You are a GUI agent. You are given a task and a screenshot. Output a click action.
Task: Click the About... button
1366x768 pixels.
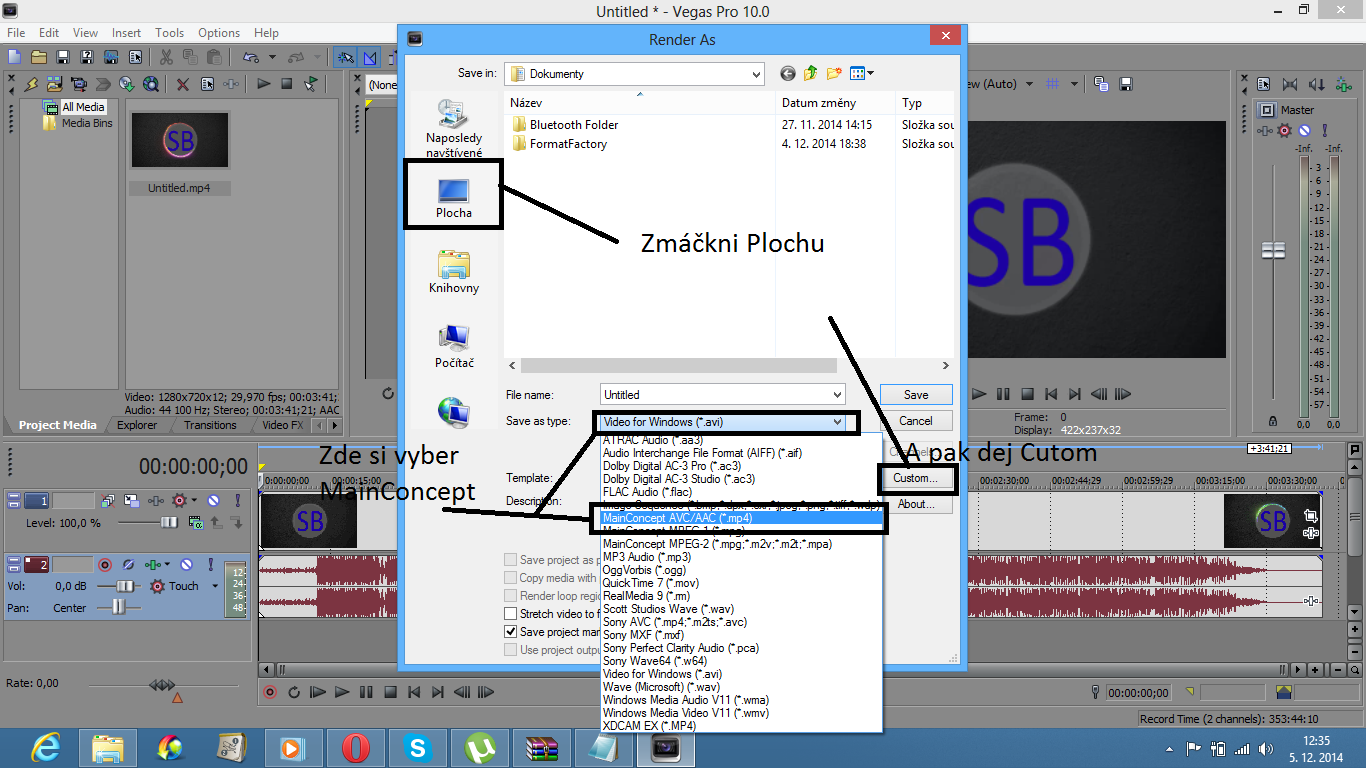[916, 504]
